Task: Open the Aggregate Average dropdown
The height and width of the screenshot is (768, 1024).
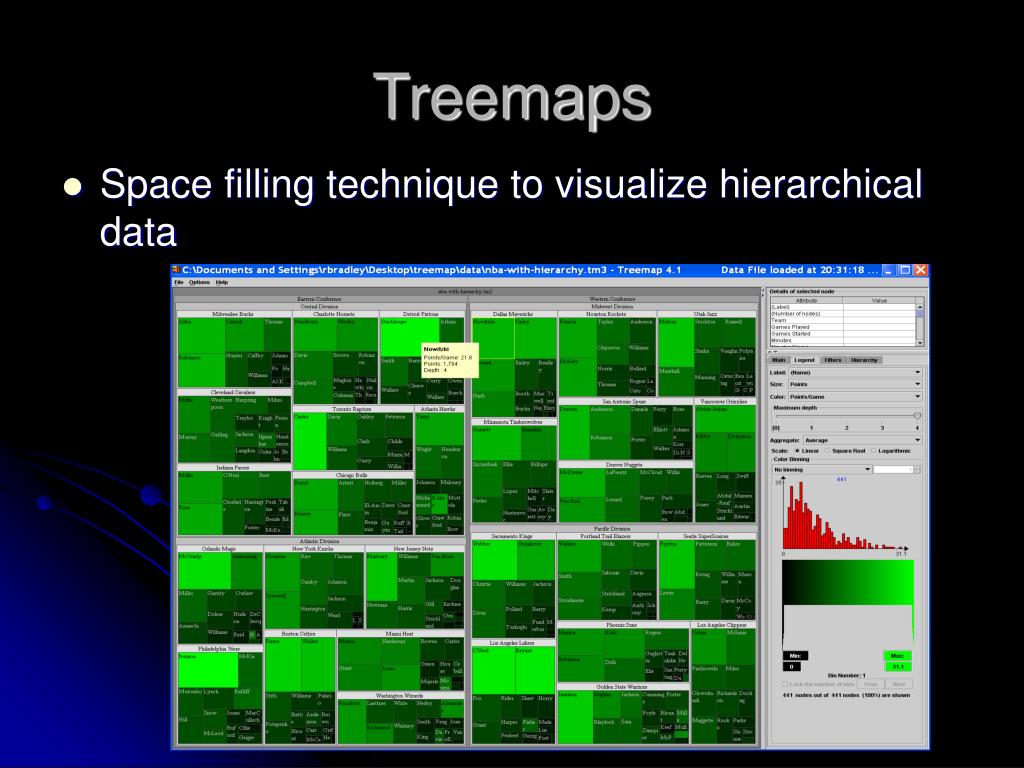Action: (x=863, y=440)
